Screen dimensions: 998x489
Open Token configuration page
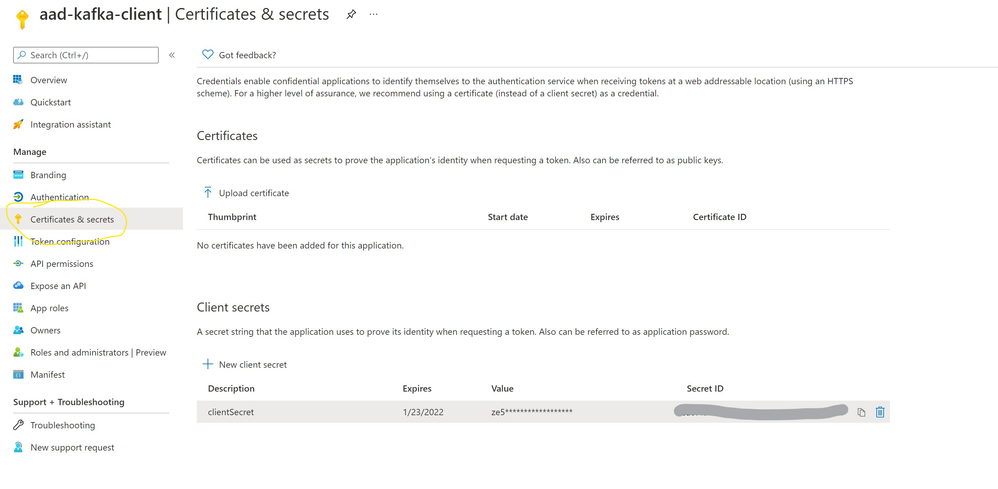[69, 242]
